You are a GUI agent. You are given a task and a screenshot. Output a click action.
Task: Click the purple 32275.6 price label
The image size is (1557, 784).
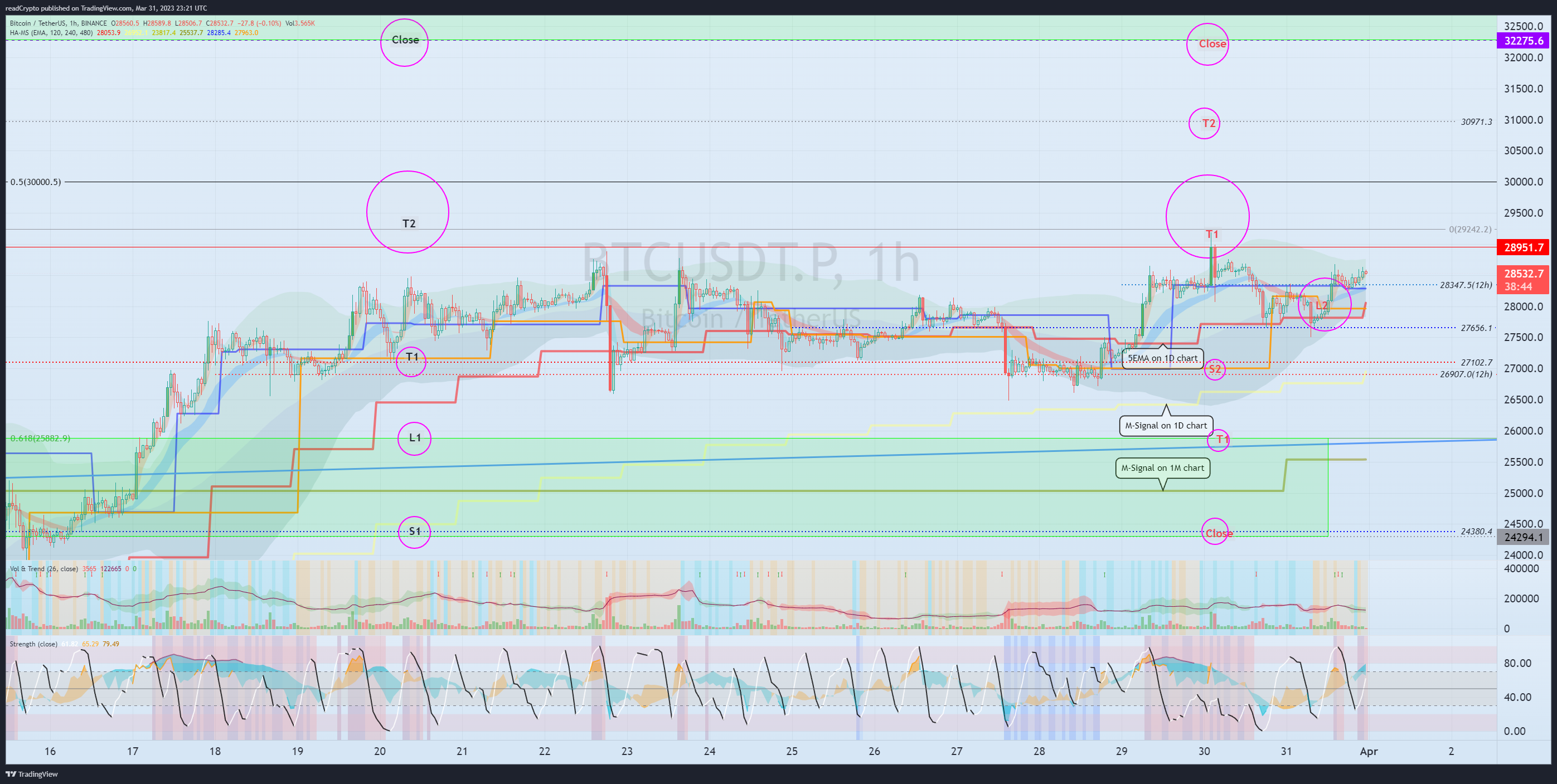click(x=1522, y=41)
